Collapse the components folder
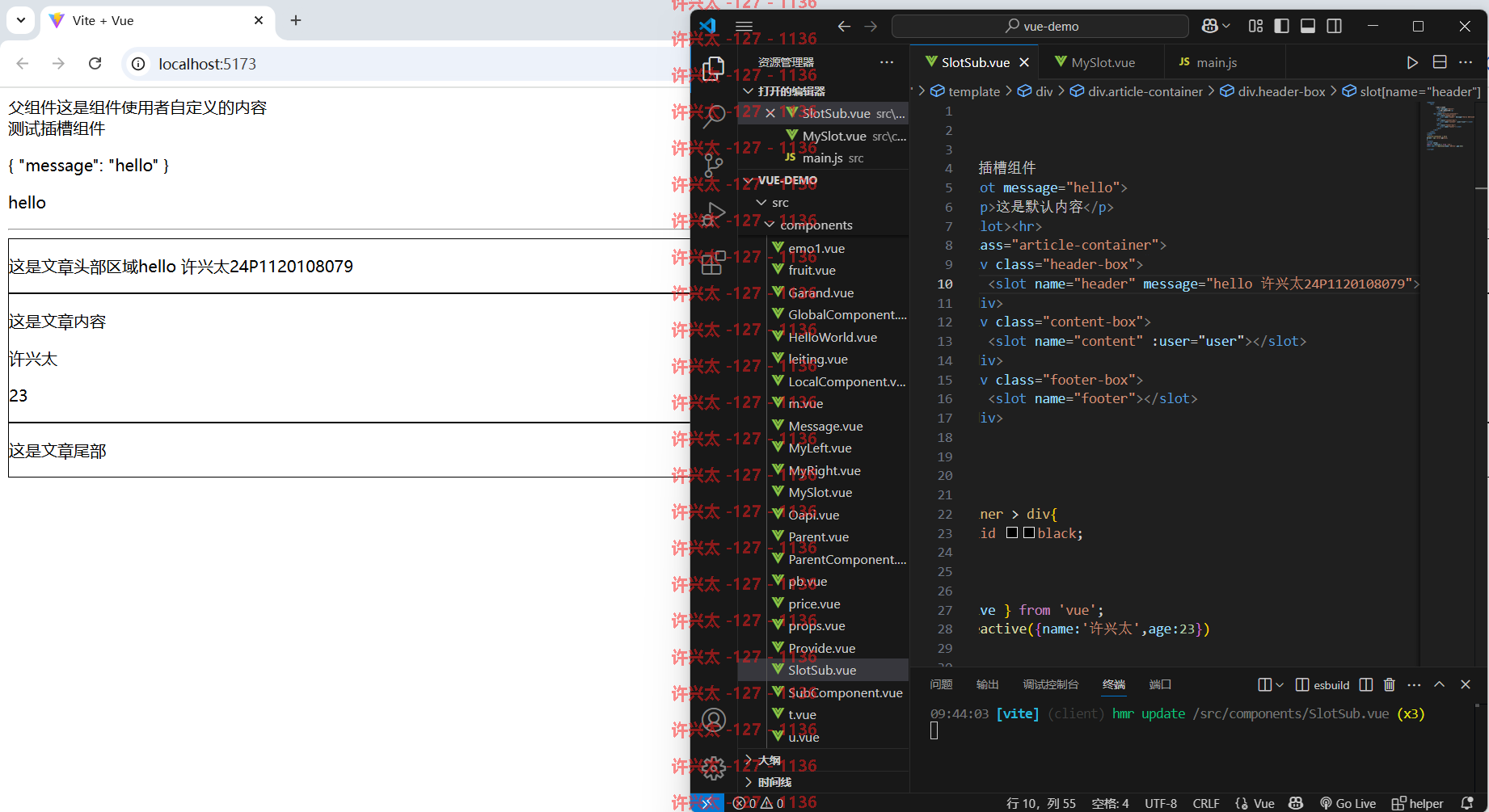This screenshot has width=1489, height=812. click(x=823, y=225)
